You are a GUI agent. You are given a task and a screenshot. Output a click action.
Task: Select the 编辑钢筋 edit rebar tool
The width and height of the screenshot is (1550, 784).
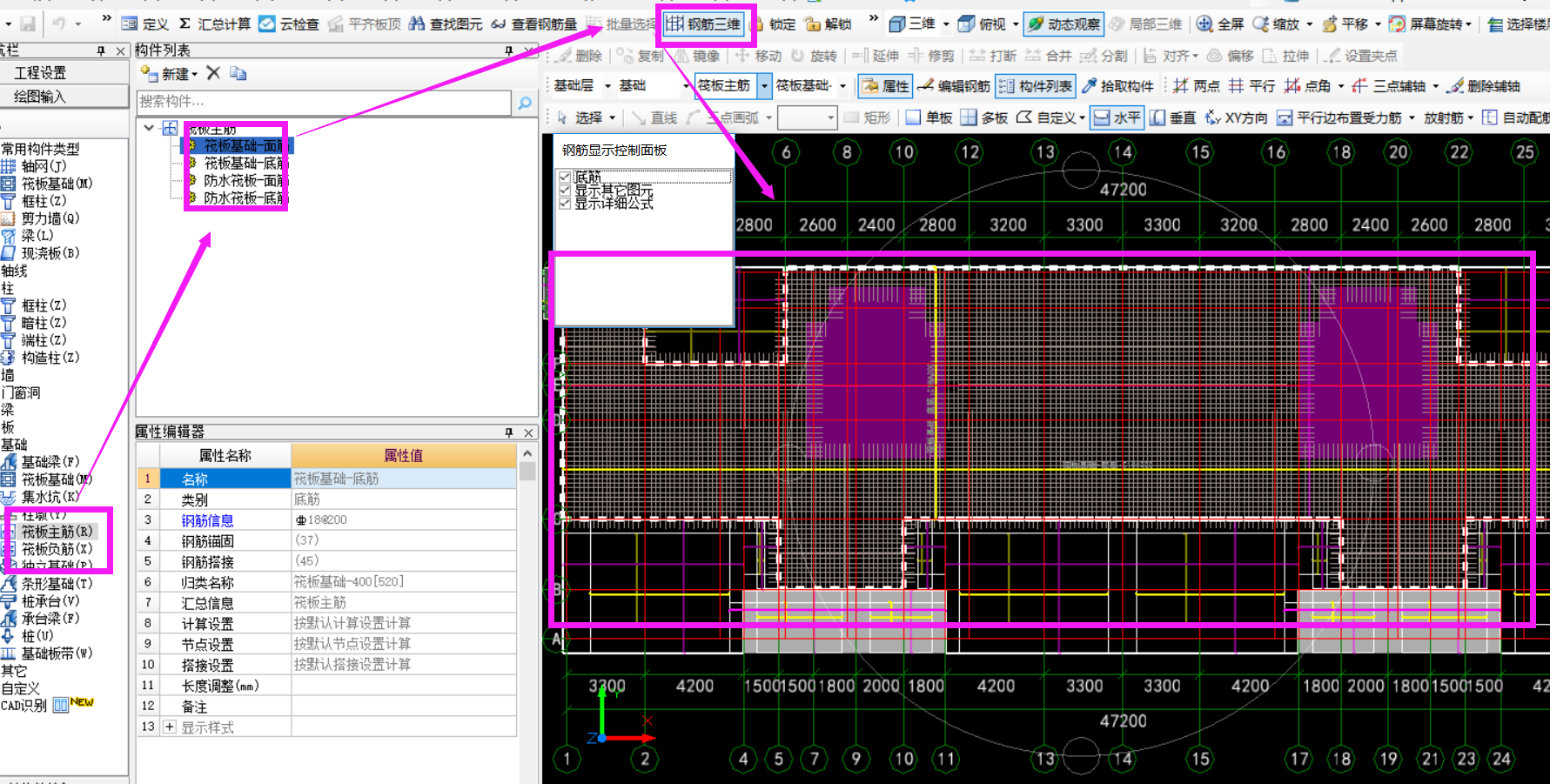click(955, 85)
